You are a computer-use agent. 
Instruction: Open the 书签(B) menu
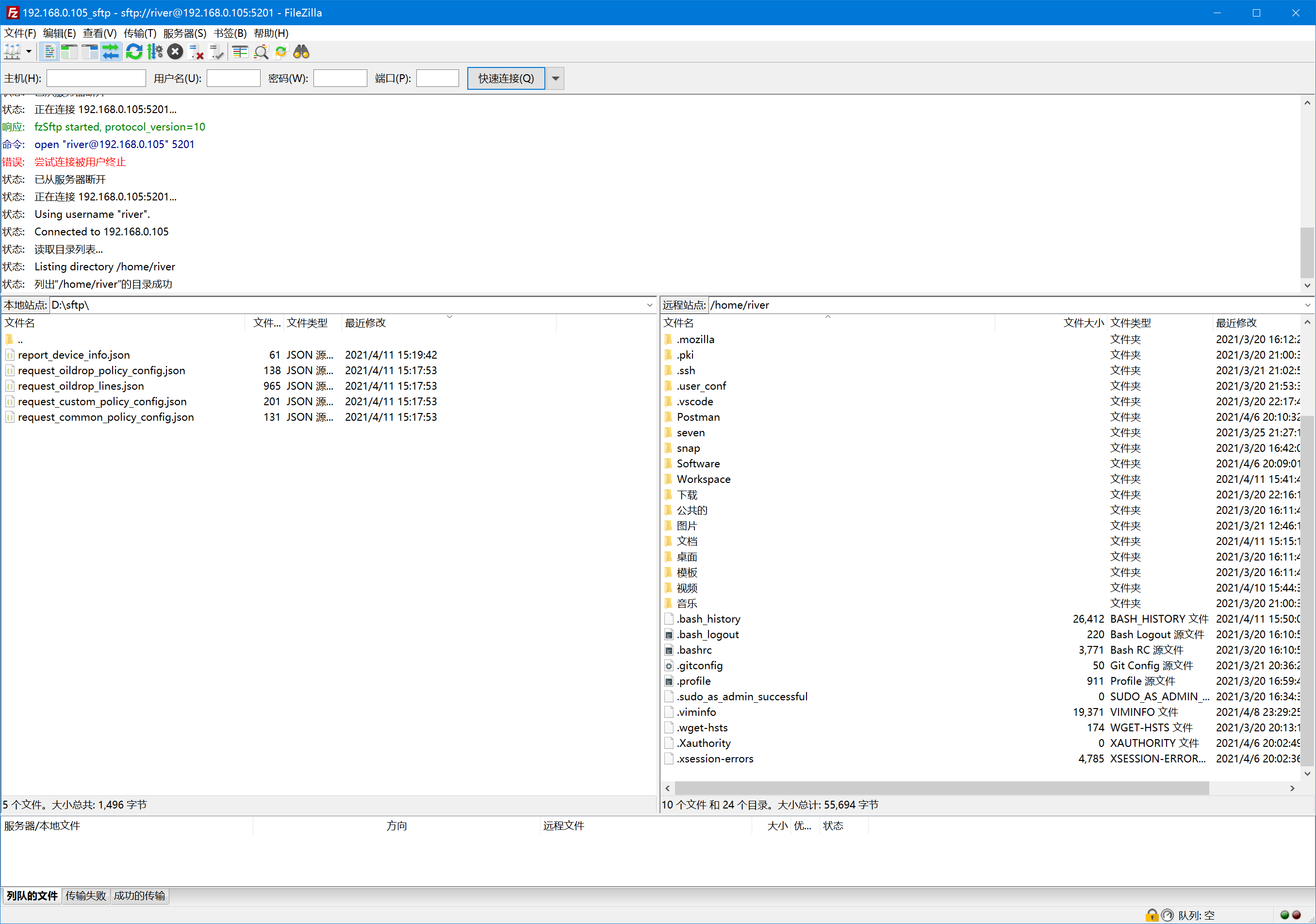point(230,33)
